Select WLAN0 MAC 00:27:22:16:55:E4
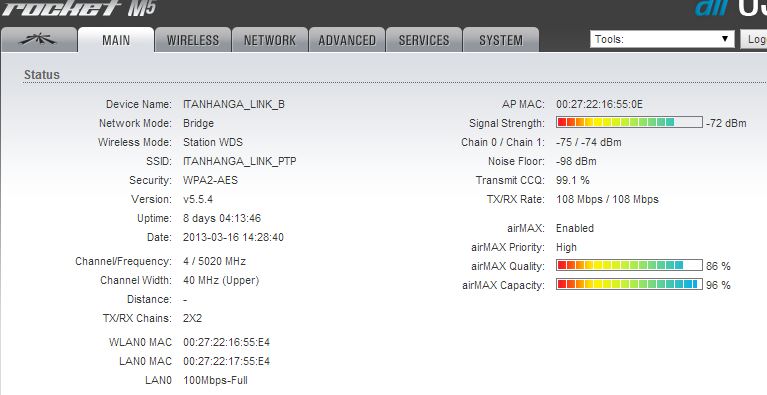Viewport: 767px width, 395px height. click(226, 342)
